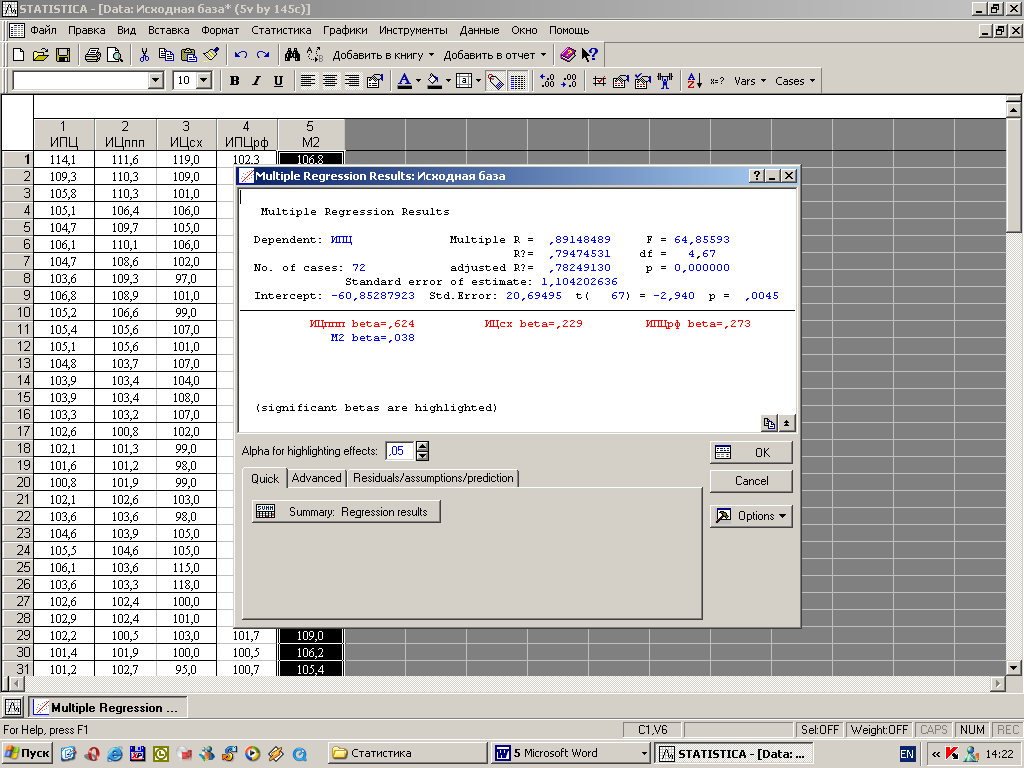Click the sort A-Z icon
This screenshot has height=768, width=1024.
coord(694,81)
